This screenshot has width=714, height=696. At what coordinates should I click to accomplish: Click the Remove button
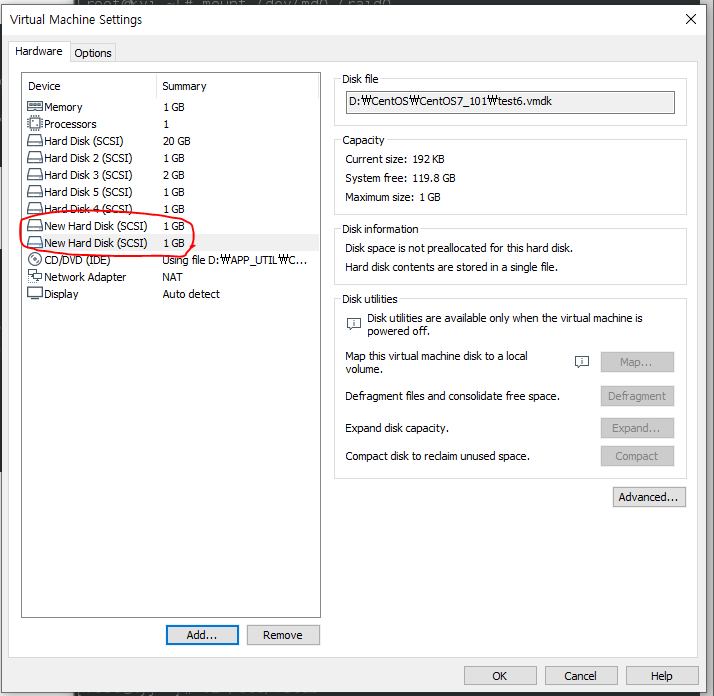(283, 635)
